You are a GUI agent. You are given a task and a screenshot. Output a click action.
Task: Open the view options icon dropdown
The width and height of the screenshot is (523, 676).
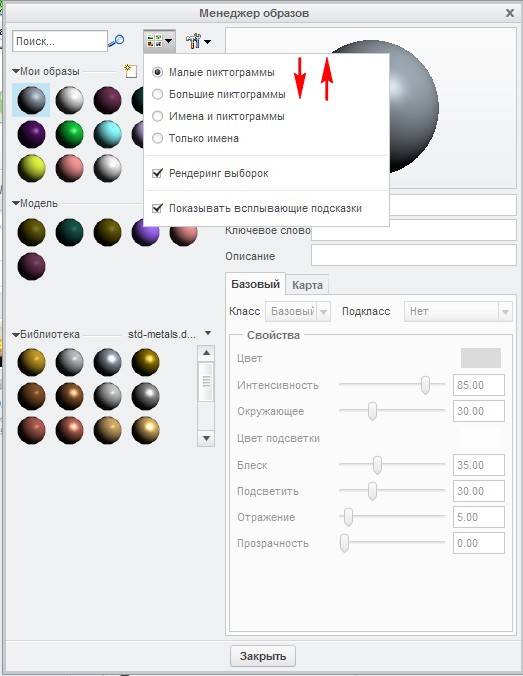tap(160, 41)
